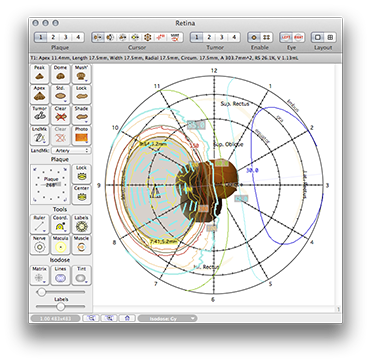
Task: Toggle isodose Lines display
Action: click(61, 275)
